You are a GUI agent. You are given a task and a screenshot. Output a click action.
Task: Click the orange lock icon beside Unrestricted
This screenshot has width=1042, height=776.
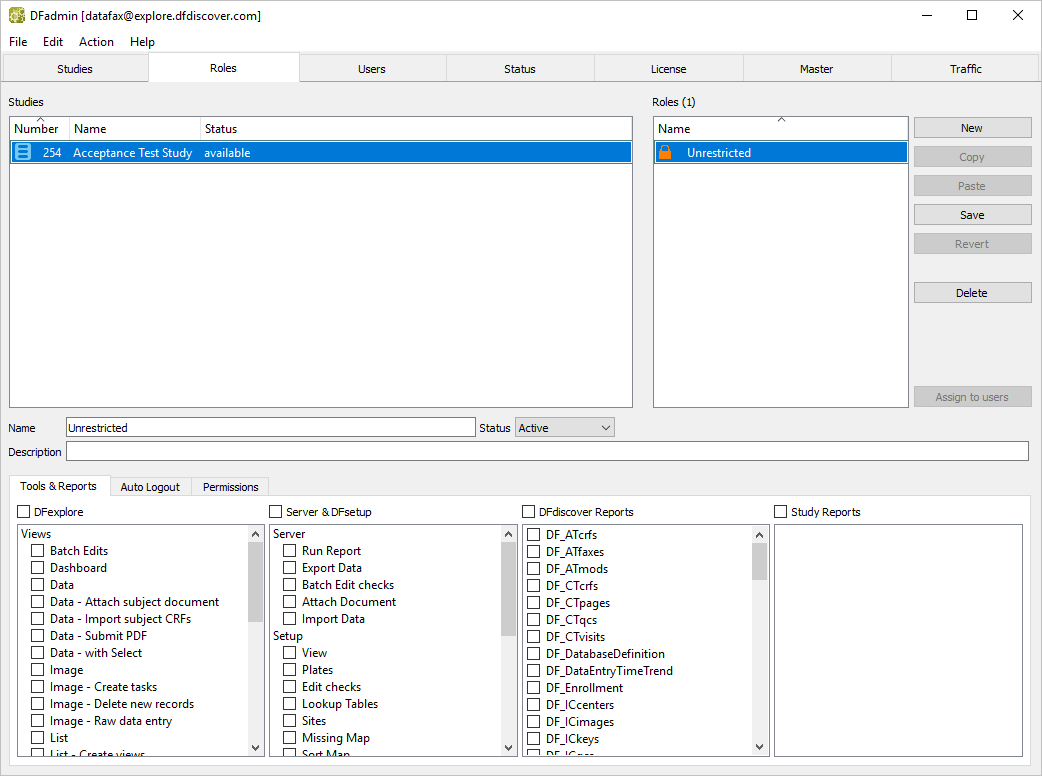[x=665, y=153]
